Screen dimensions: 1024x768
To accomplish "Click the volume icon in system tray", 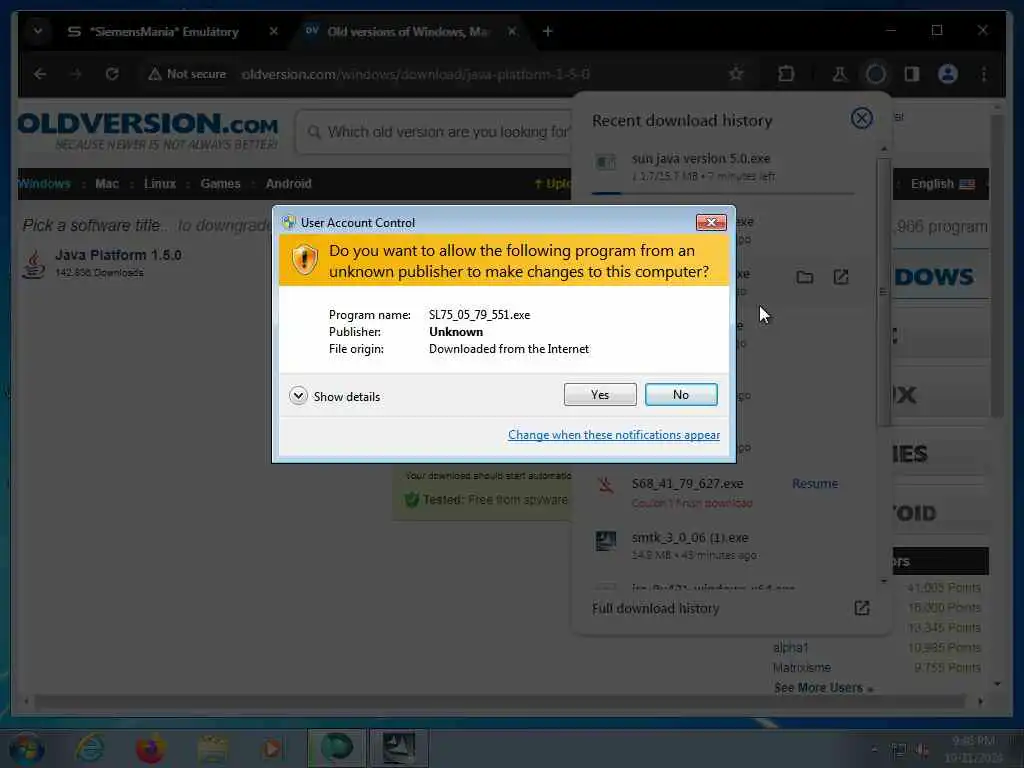I will (x=922, y=751).
